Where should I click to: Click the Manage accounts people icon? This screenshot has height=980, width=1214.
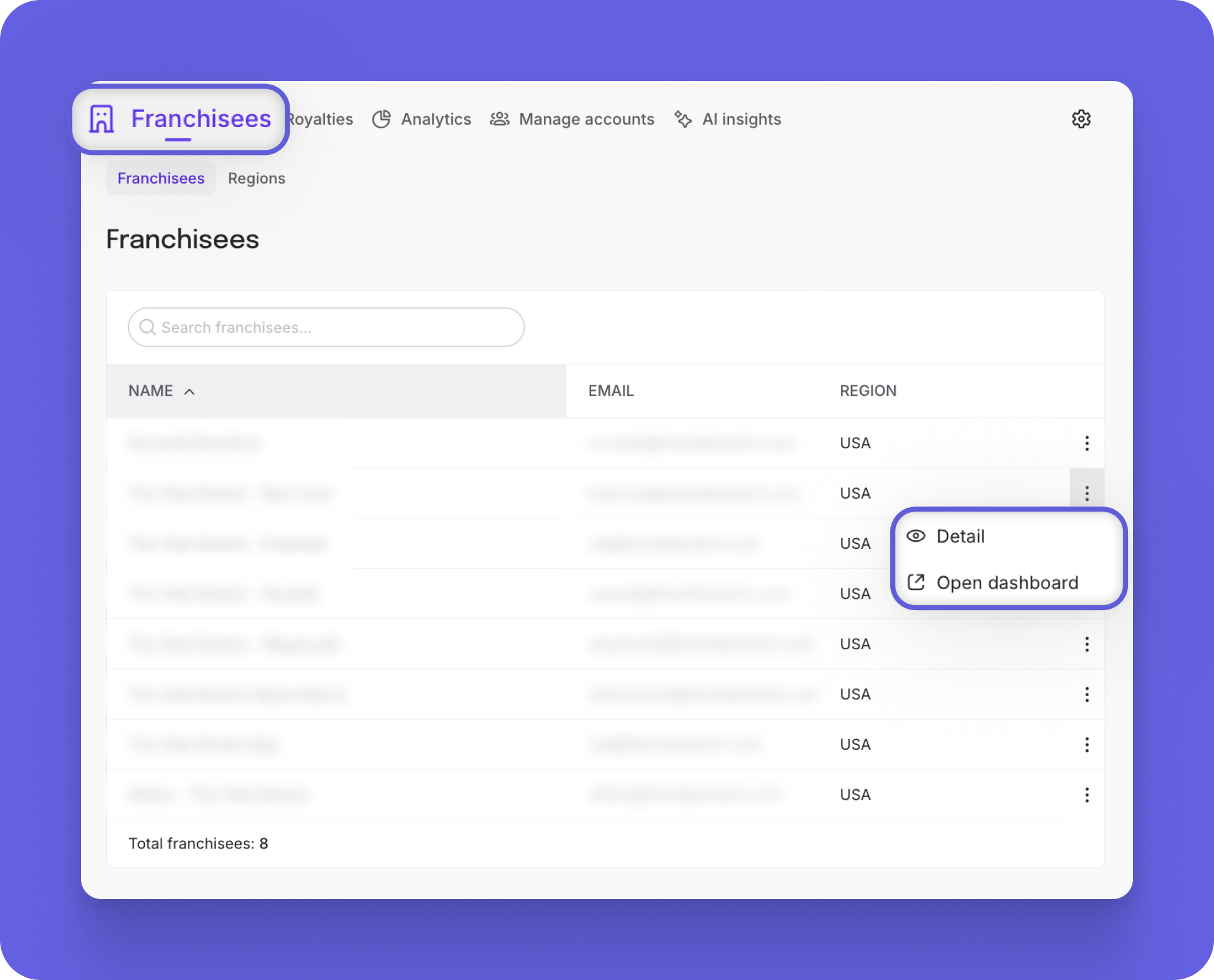[500, 119]
